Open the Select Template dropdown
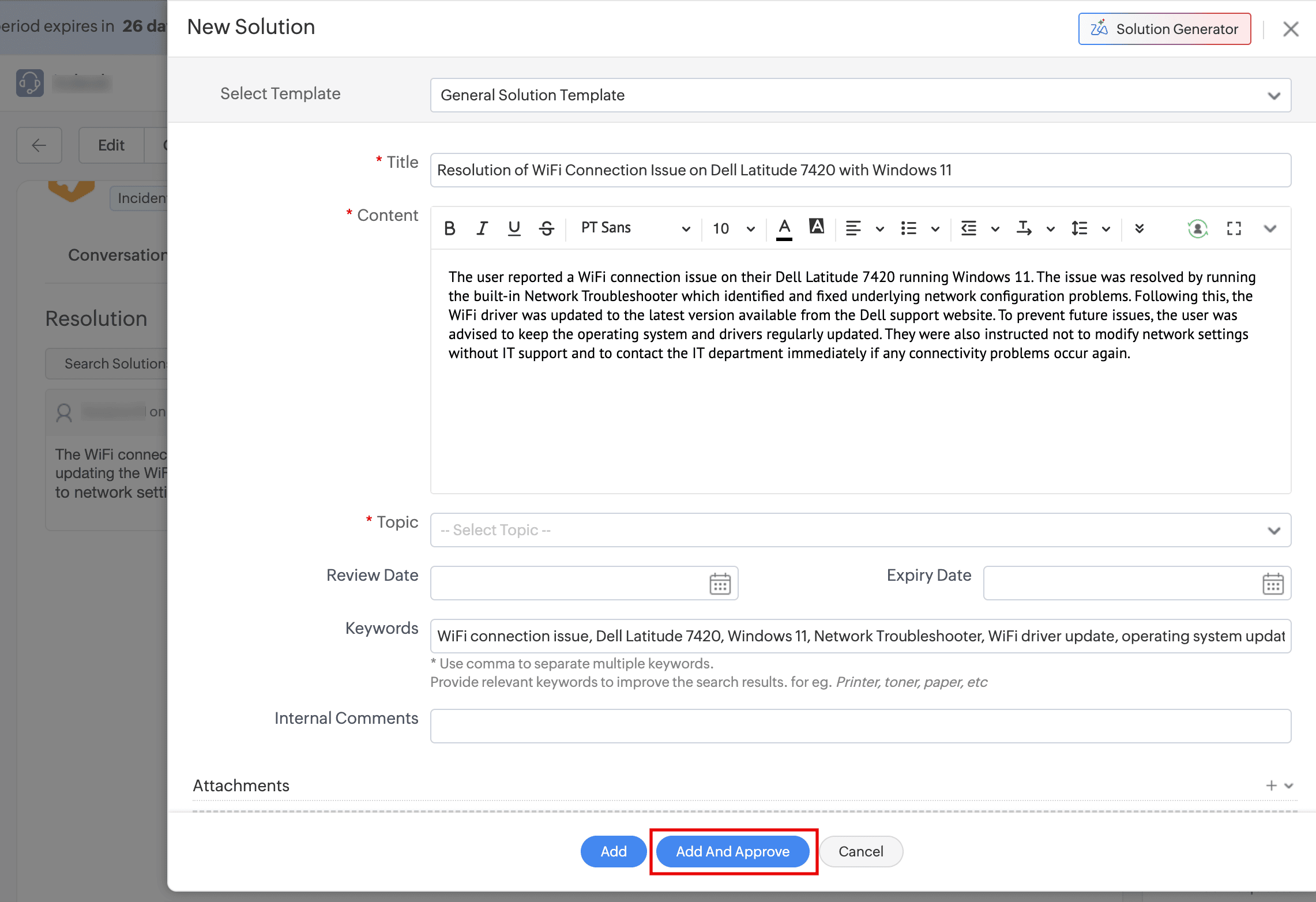Viewport: 1316px width, 902px height. pos(860,95)
